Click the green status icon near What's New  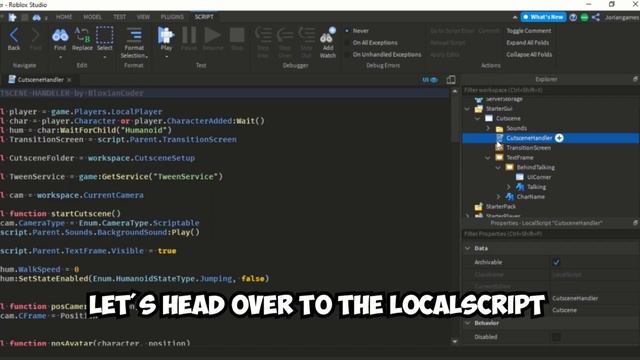(584, 17)
